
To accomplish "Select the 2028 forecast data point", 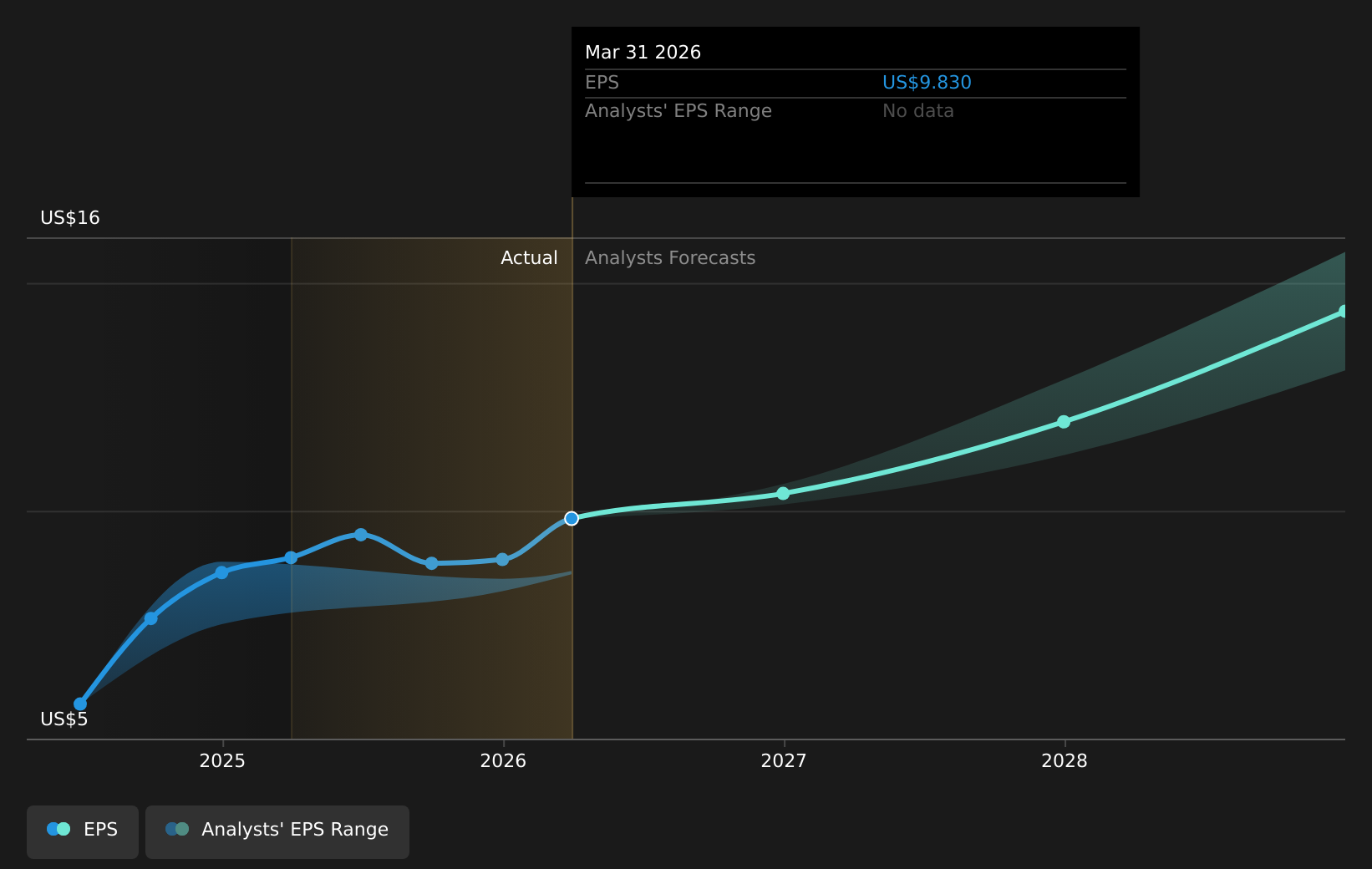I will (1064, 421).
